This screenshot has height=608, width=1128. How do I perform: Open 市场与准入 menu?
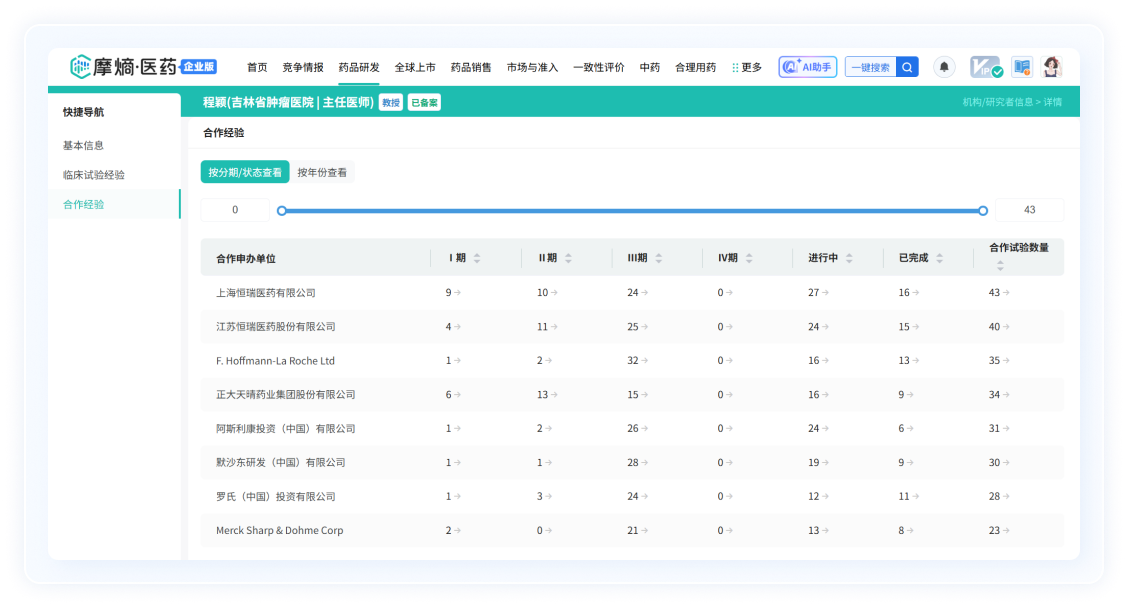click(532, 67)
